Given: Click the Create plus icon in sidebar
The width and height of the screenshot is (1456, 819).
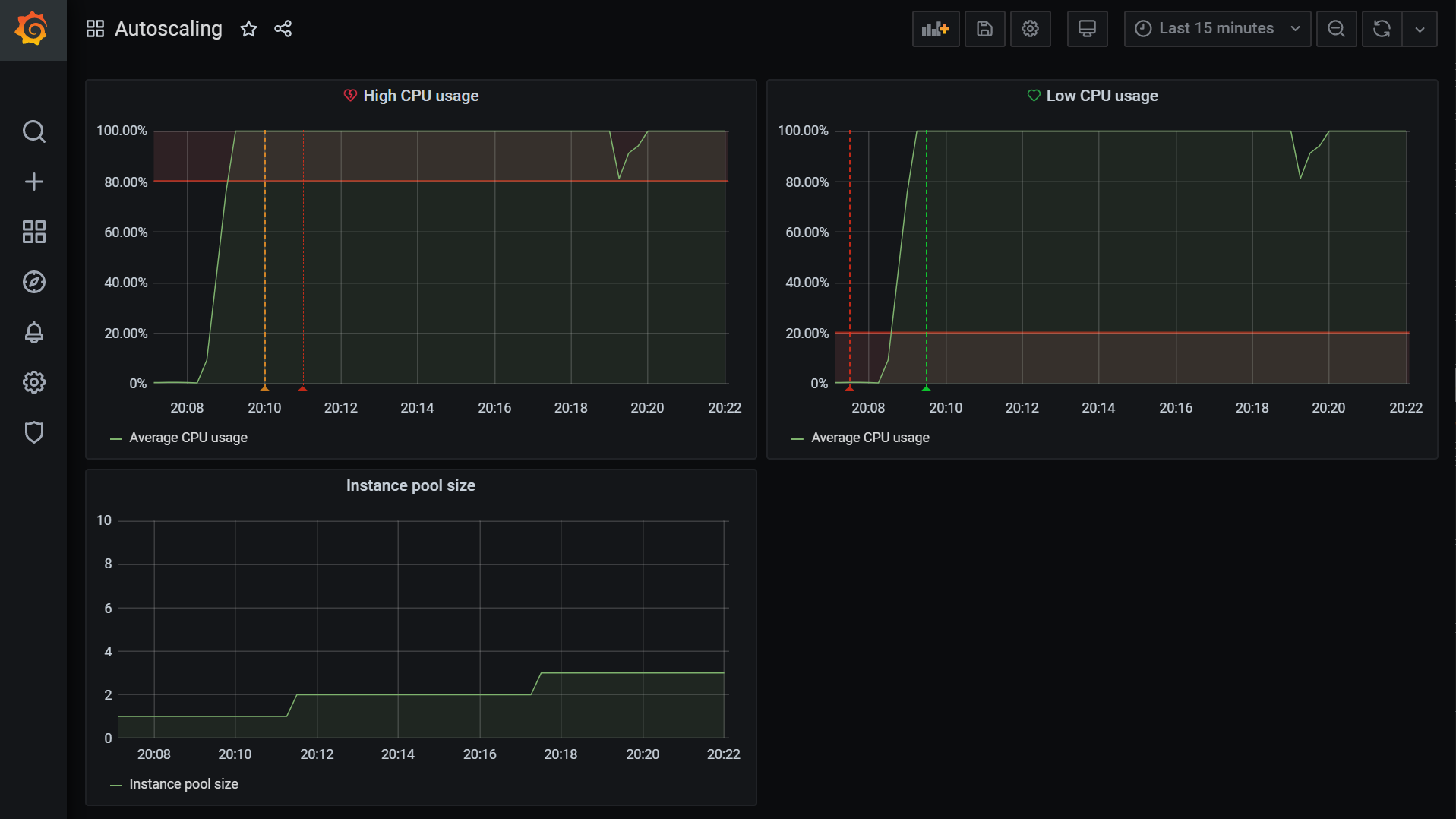Looking at the screenshot, I should (x=33, y=182).
